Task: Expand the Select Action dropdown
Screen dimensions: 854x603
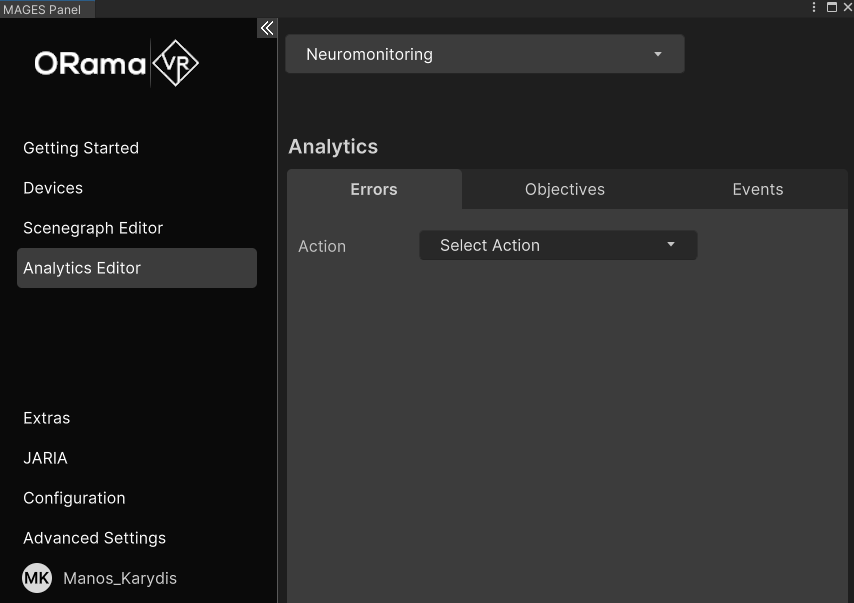Action: pyautogui.click(x=557, y=245)
